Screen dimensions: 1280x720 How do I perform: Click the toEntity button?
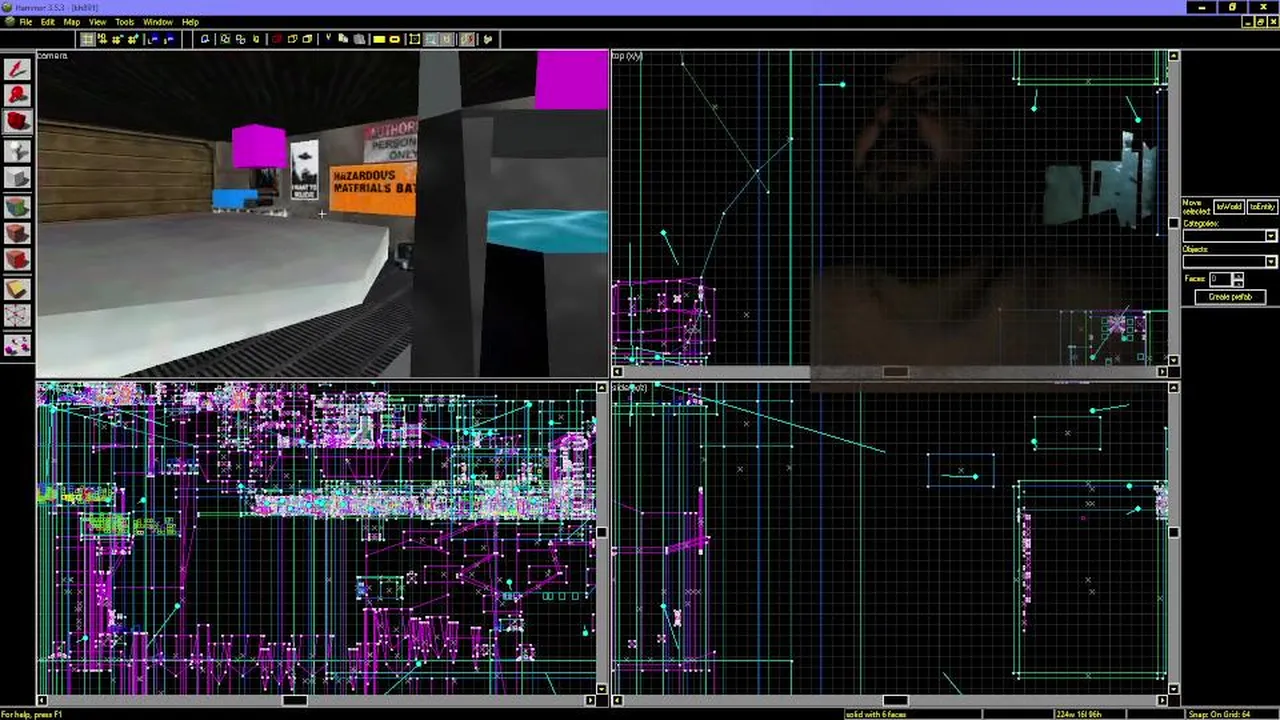1262,207
